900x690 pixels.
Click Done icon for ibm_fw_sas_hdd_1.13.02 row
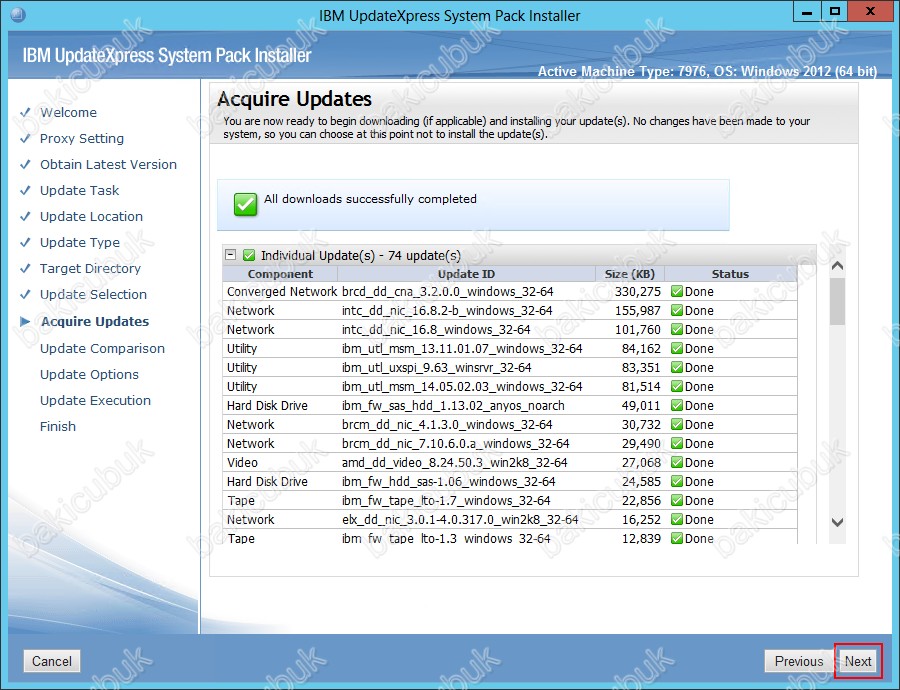[x=677, y=405]
